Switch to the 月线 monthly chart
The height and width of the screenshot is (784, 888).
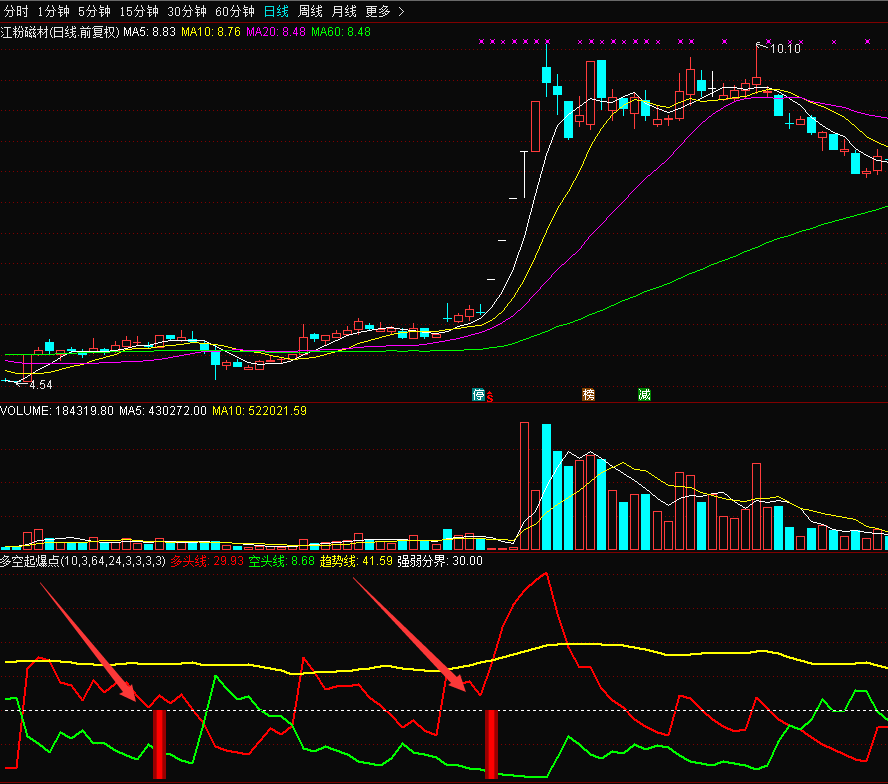(344, 11)
